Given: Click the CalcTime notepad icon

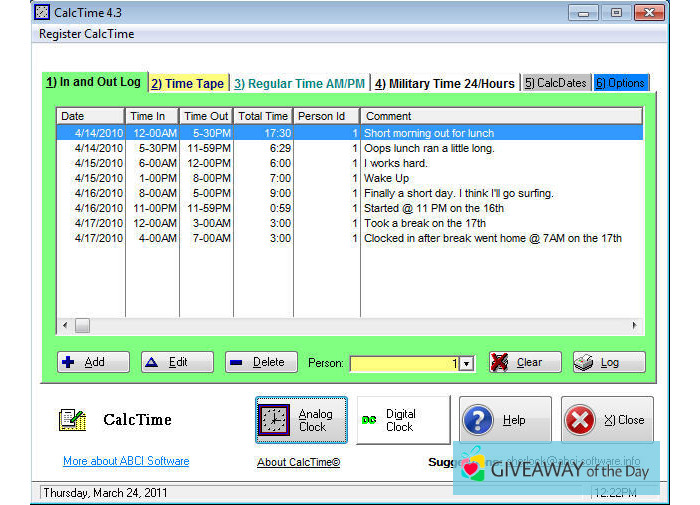Looking at the screenshot, I should pos(70,420).
